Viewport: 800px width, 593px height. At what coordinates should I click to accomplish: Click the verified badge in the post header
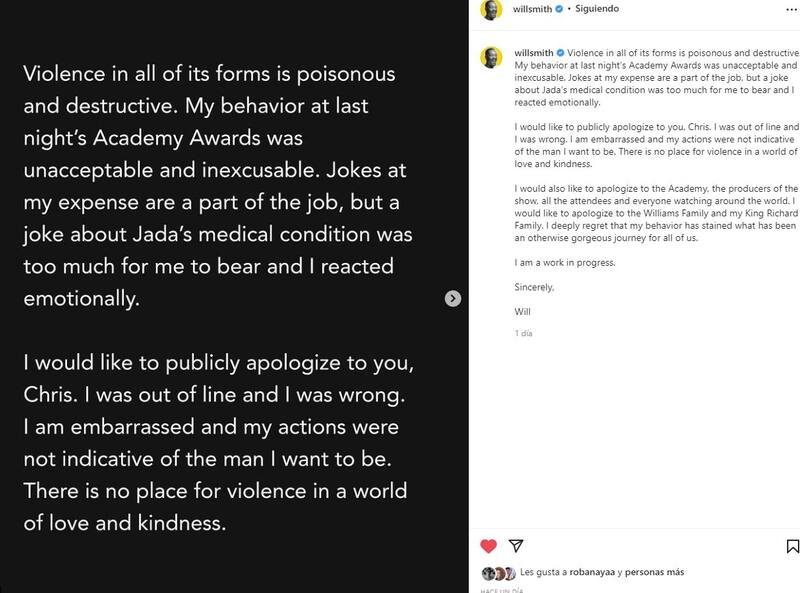[560, 10]
